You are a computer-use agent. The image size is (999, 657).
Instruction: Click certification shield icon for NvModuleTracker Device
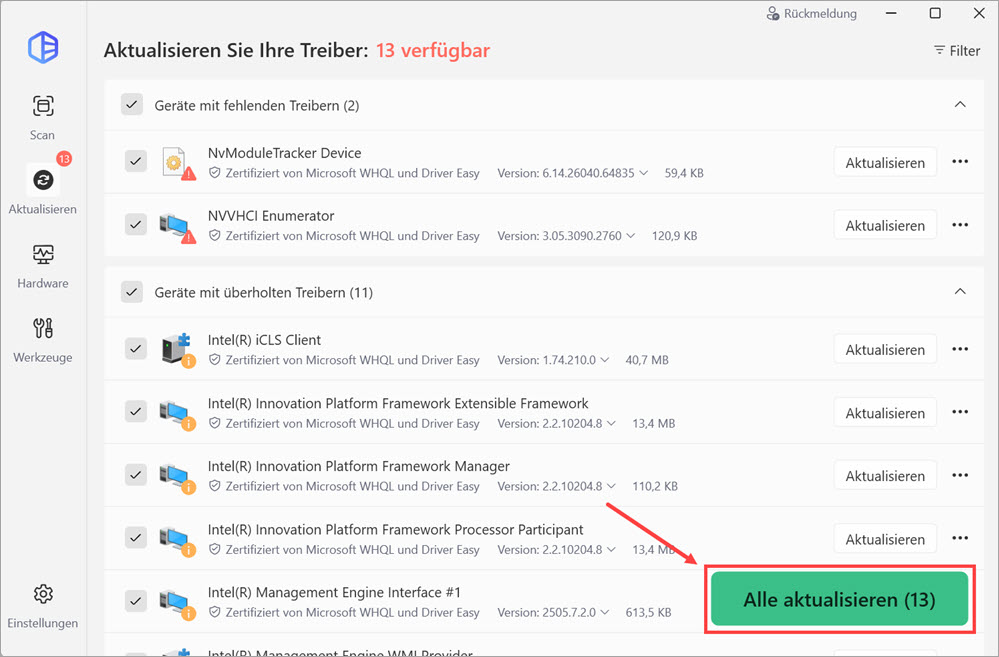click(x=215, y=173)
